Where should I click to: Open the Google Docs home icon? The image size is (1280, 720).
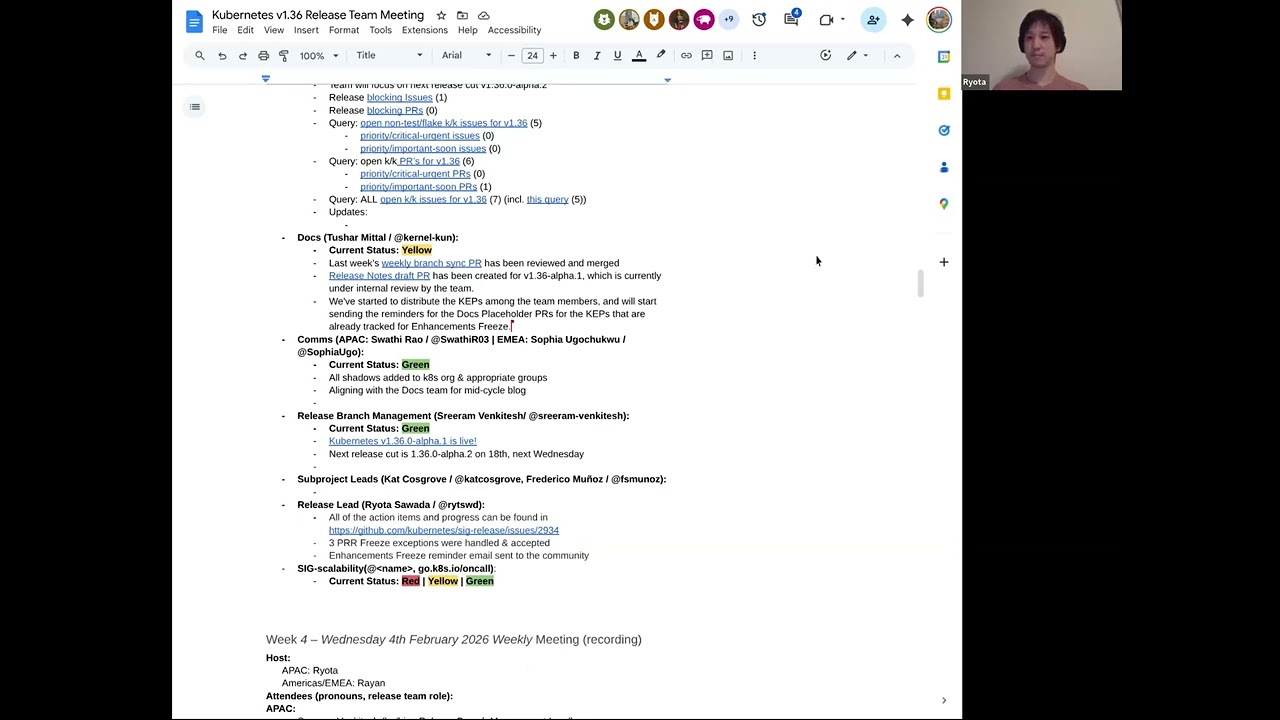coord(194,21)
